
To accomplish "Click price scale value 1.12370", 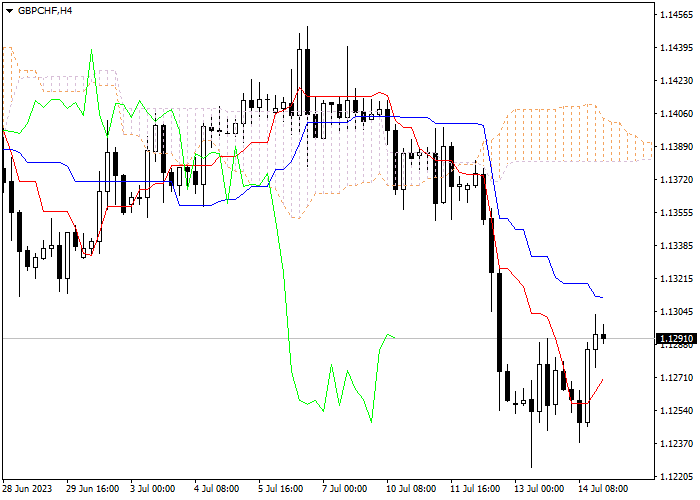I will pyautogui.click(x=676, y=444).
